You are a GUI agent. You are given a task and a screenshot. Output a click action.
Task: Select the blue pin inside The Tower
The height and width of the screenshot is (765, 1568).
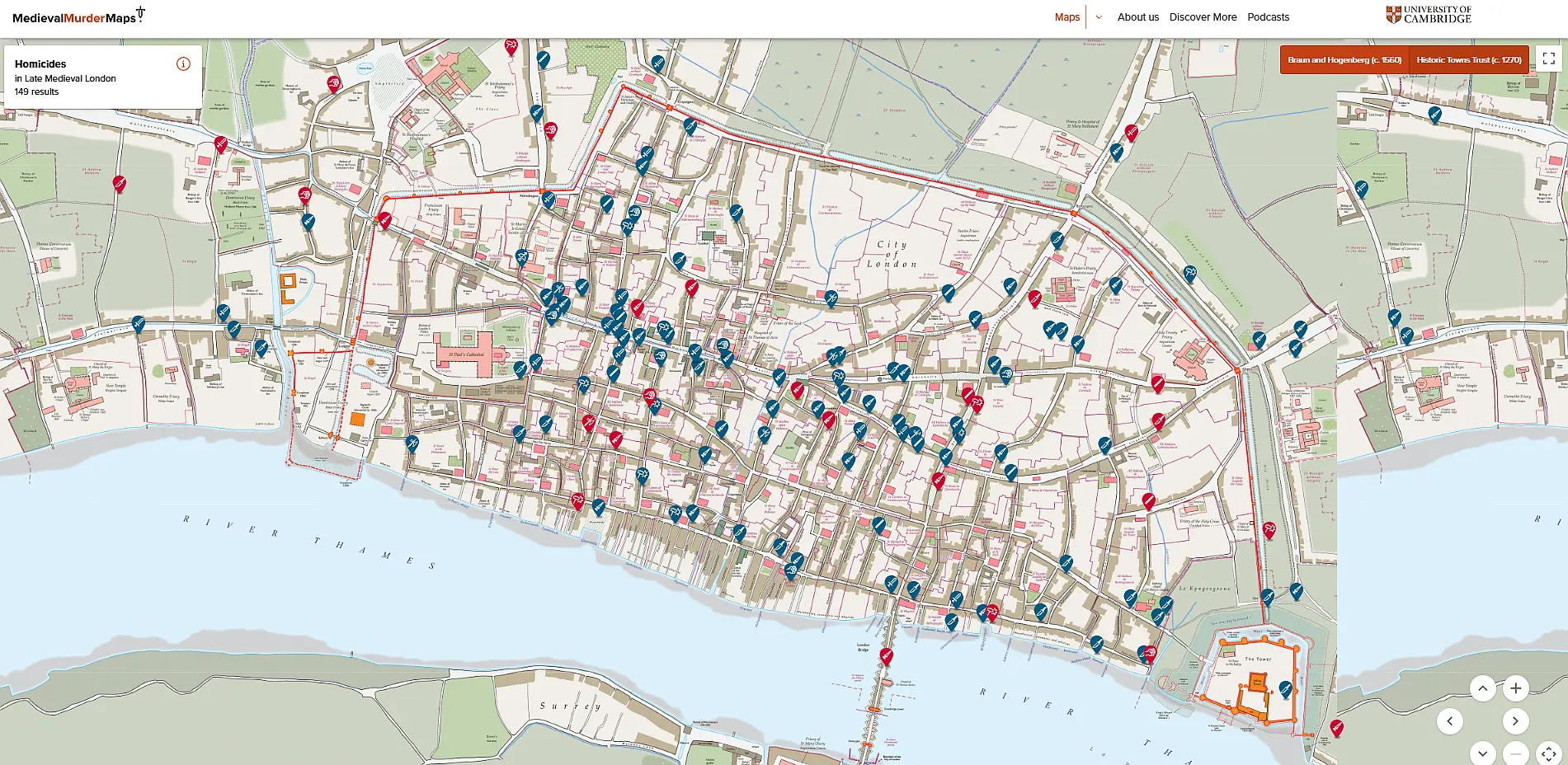pyautogui.click(x=1285, y=689)
